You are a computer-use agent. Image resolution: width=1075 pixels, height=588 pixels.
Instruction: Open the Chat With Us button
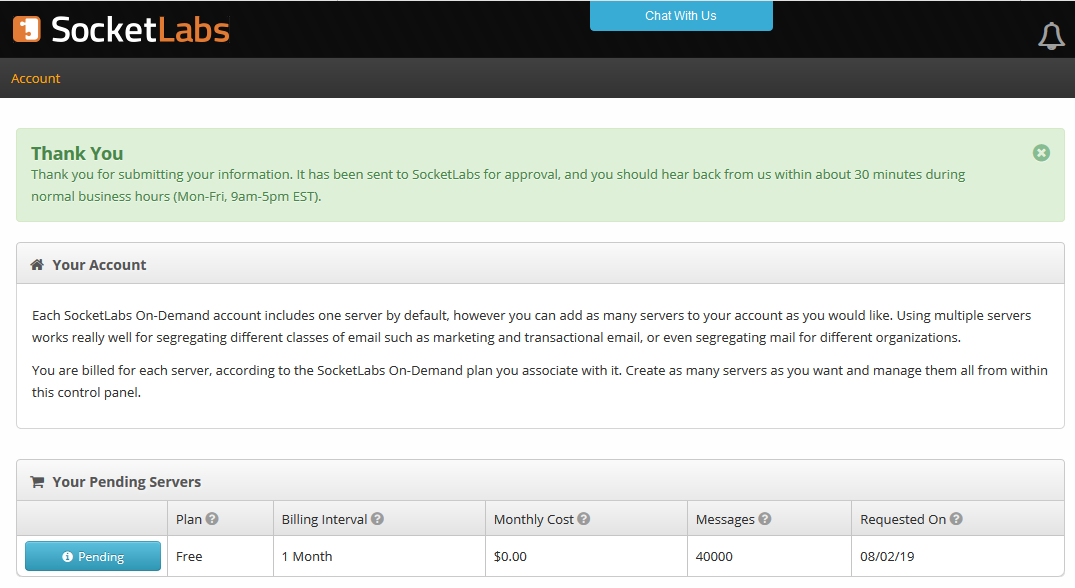(681, 16)
